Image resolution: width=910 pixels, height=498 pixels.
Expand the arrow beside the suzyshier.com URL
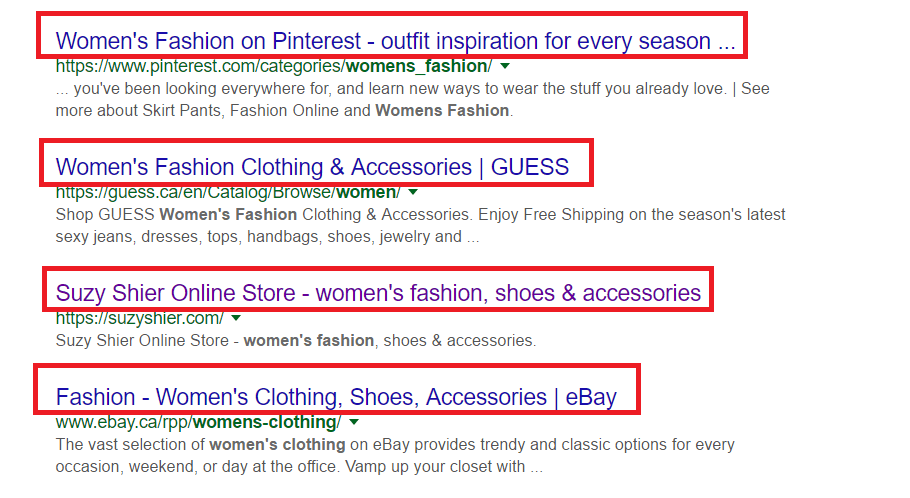coord(236,318)
